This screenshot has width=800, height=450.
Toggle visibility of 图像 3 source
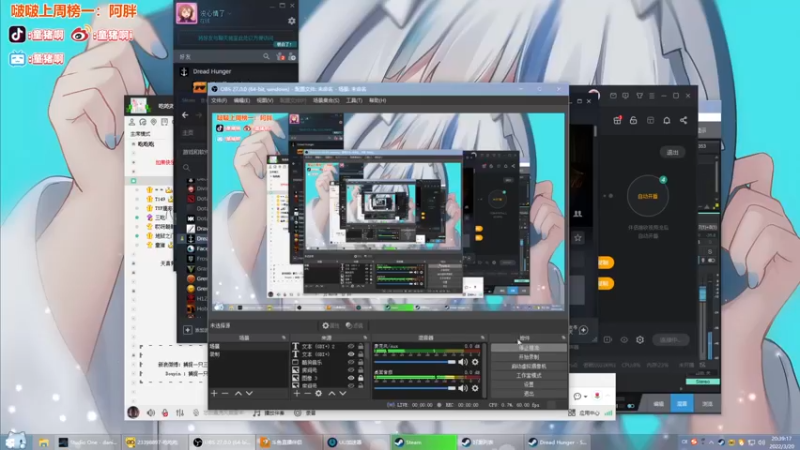(x=351, y=378)
